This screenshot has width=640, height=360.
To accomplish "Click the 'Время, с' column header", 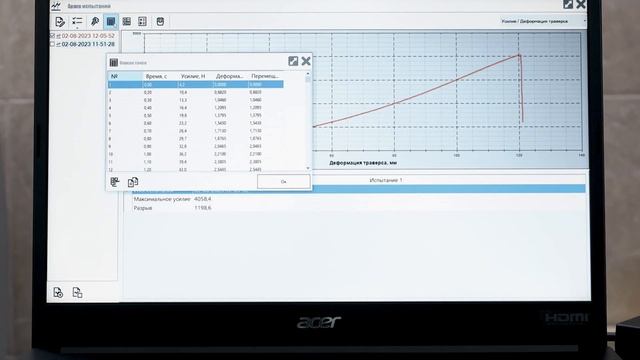I will coord(156,76).
